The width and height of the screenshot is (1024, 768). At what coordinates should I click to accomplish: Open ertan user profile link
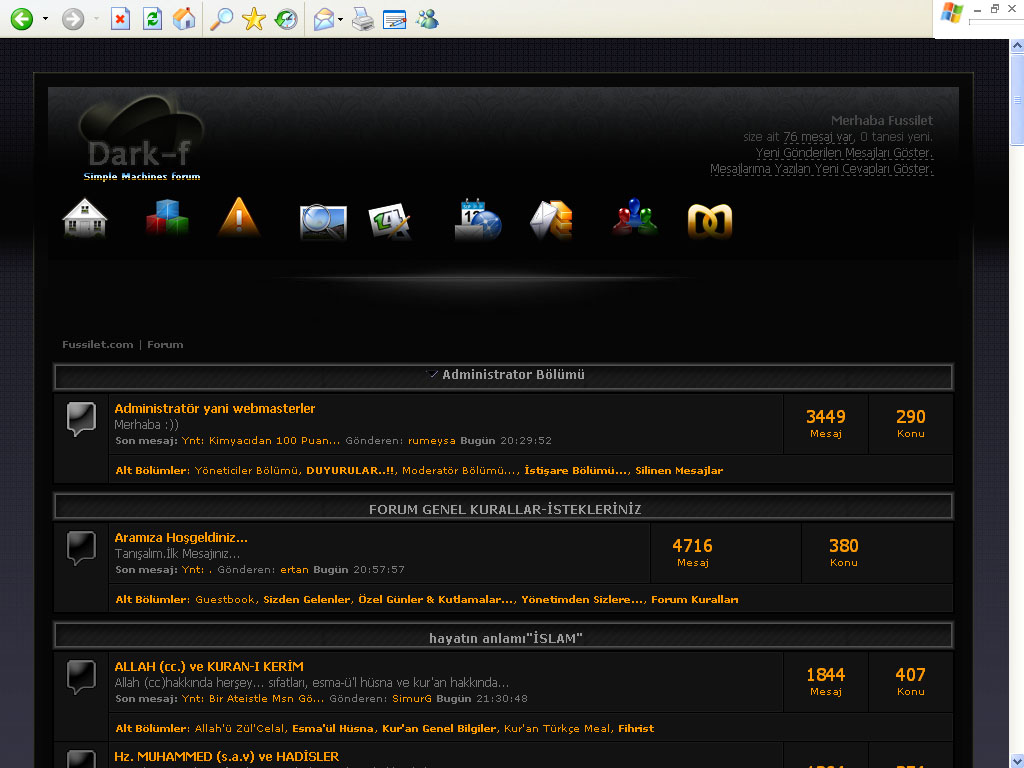tap(295, 569)
